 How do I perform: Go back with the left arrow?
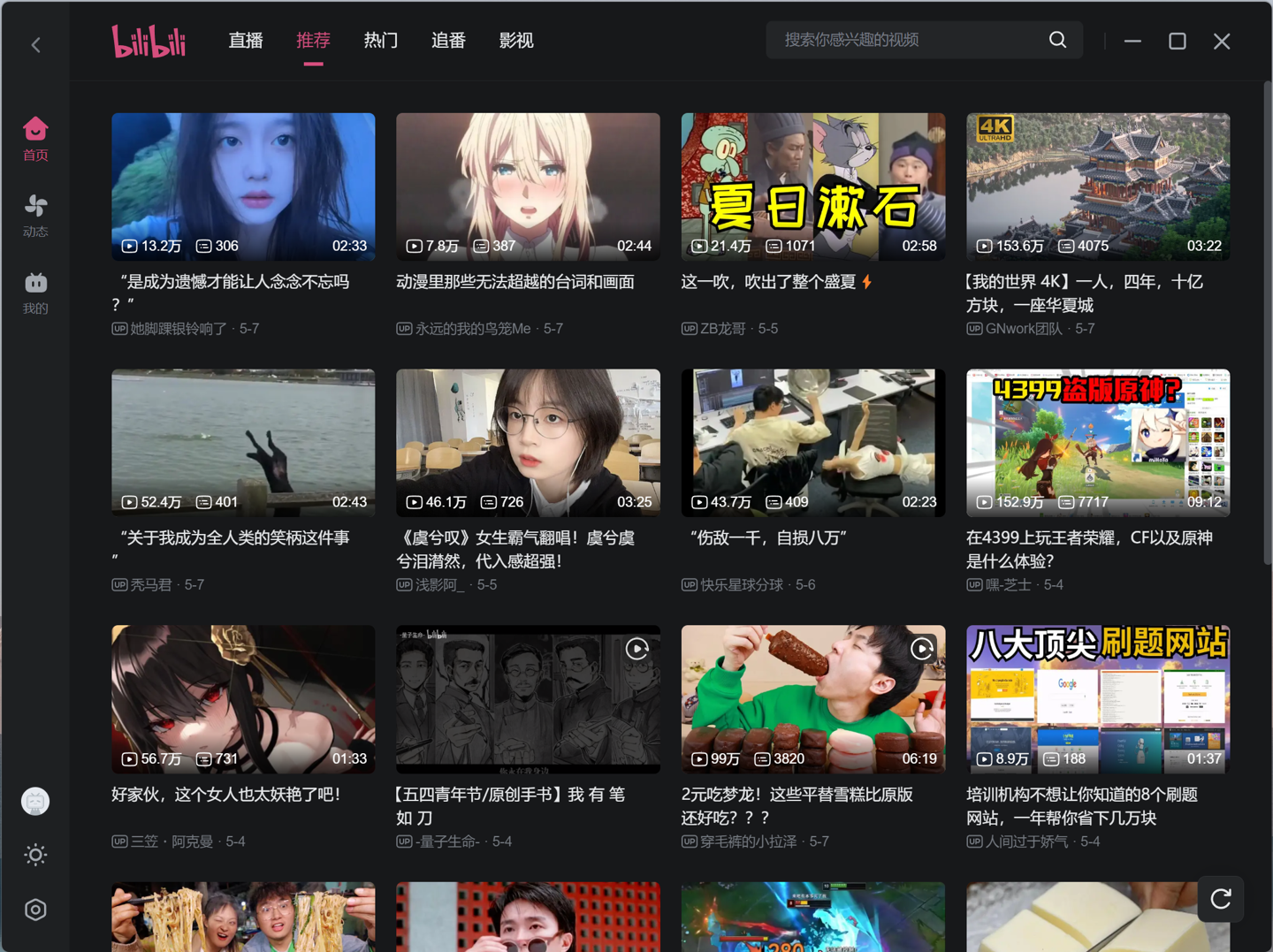click(35, 44)
